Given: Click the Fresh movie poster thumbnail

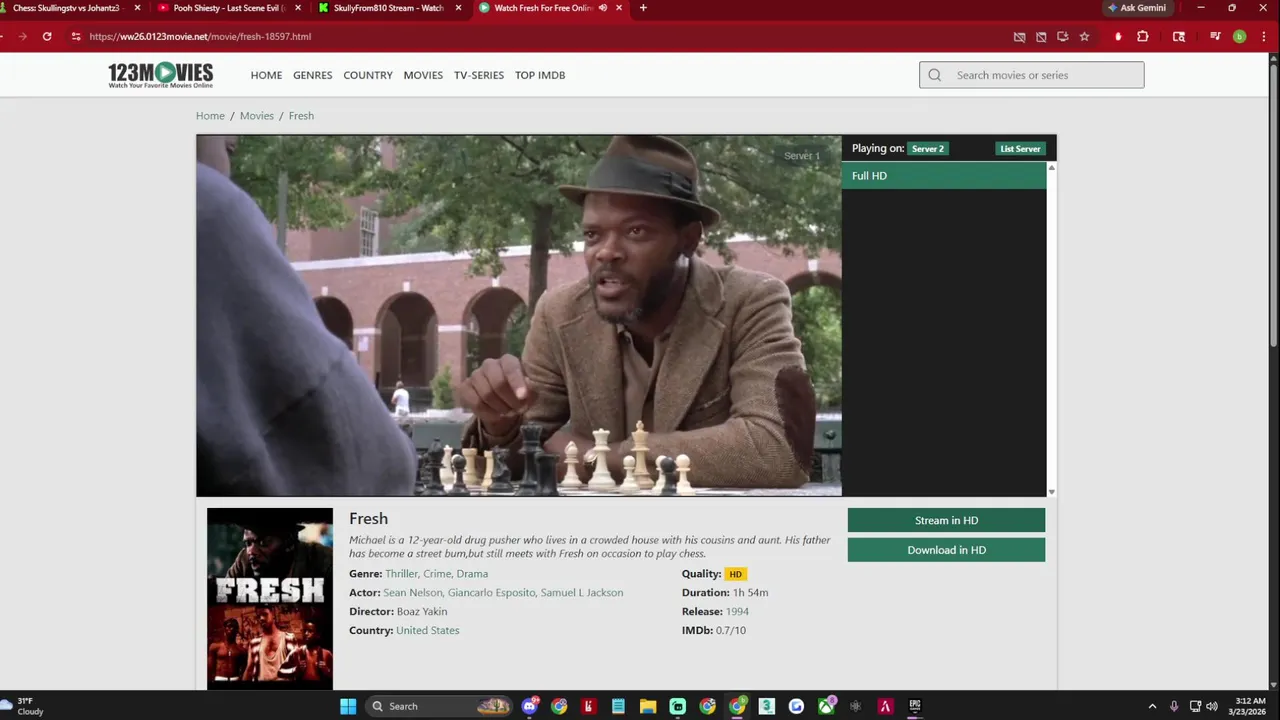Looking at the screenshot, I should pyautogui.click(x=270, y=598).
